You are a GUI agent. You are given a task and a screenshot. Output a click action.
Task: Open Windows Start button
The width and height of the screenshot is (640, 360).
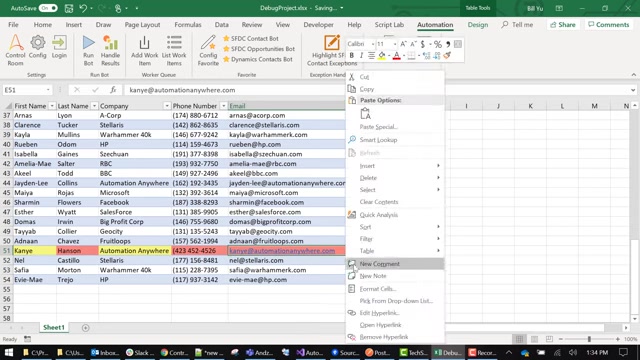coord(9,352)
